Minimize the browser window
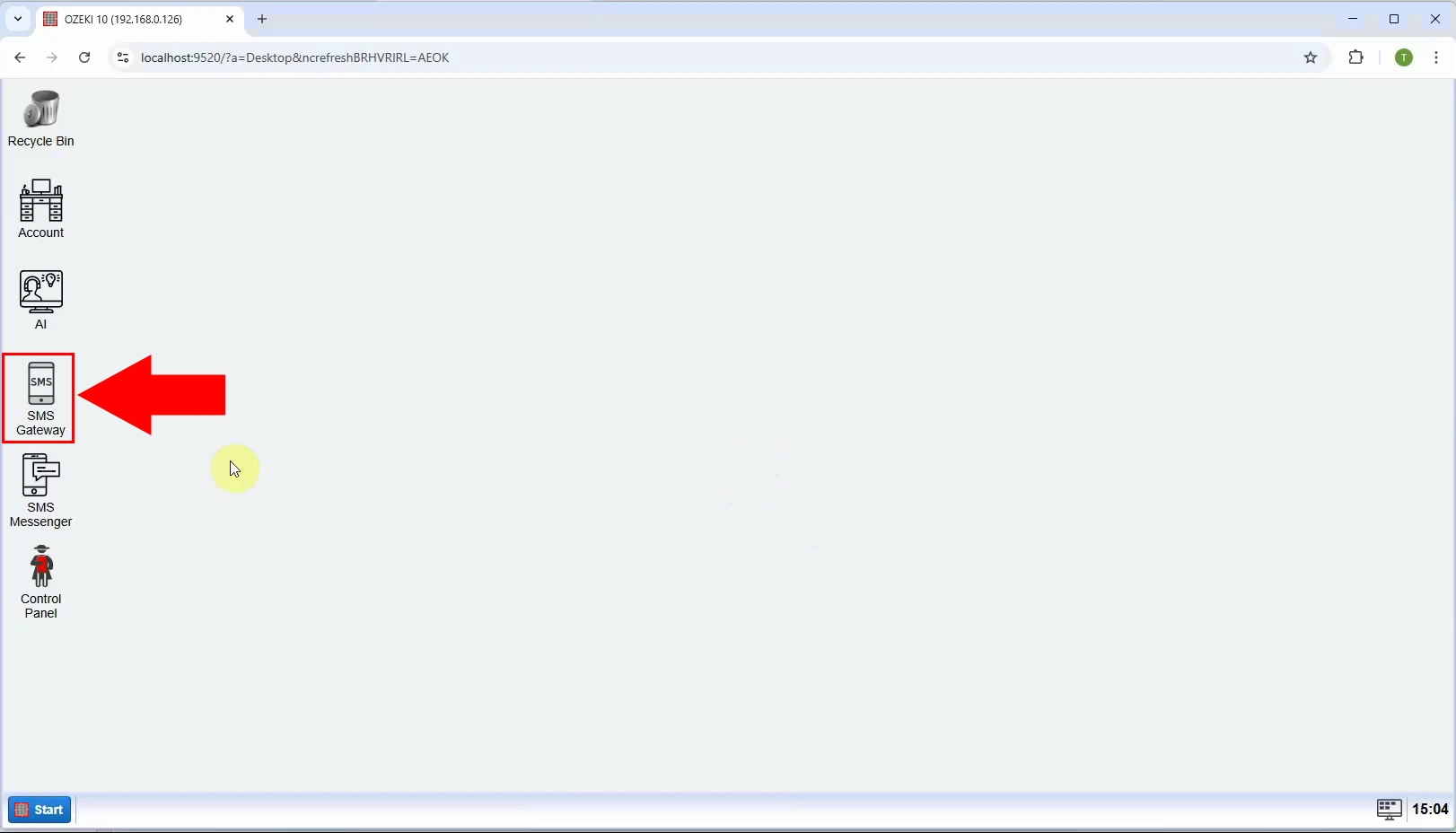This screenshot has height=833, width=1456. (x=1353, y=19)
